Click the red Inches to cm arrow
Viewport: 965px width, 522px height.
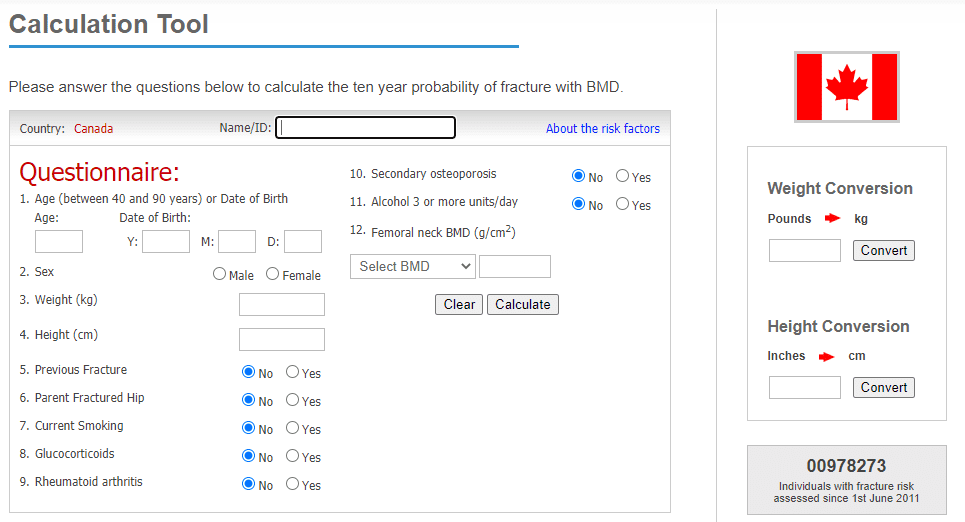pyautogui.click(x=827, y=356)
